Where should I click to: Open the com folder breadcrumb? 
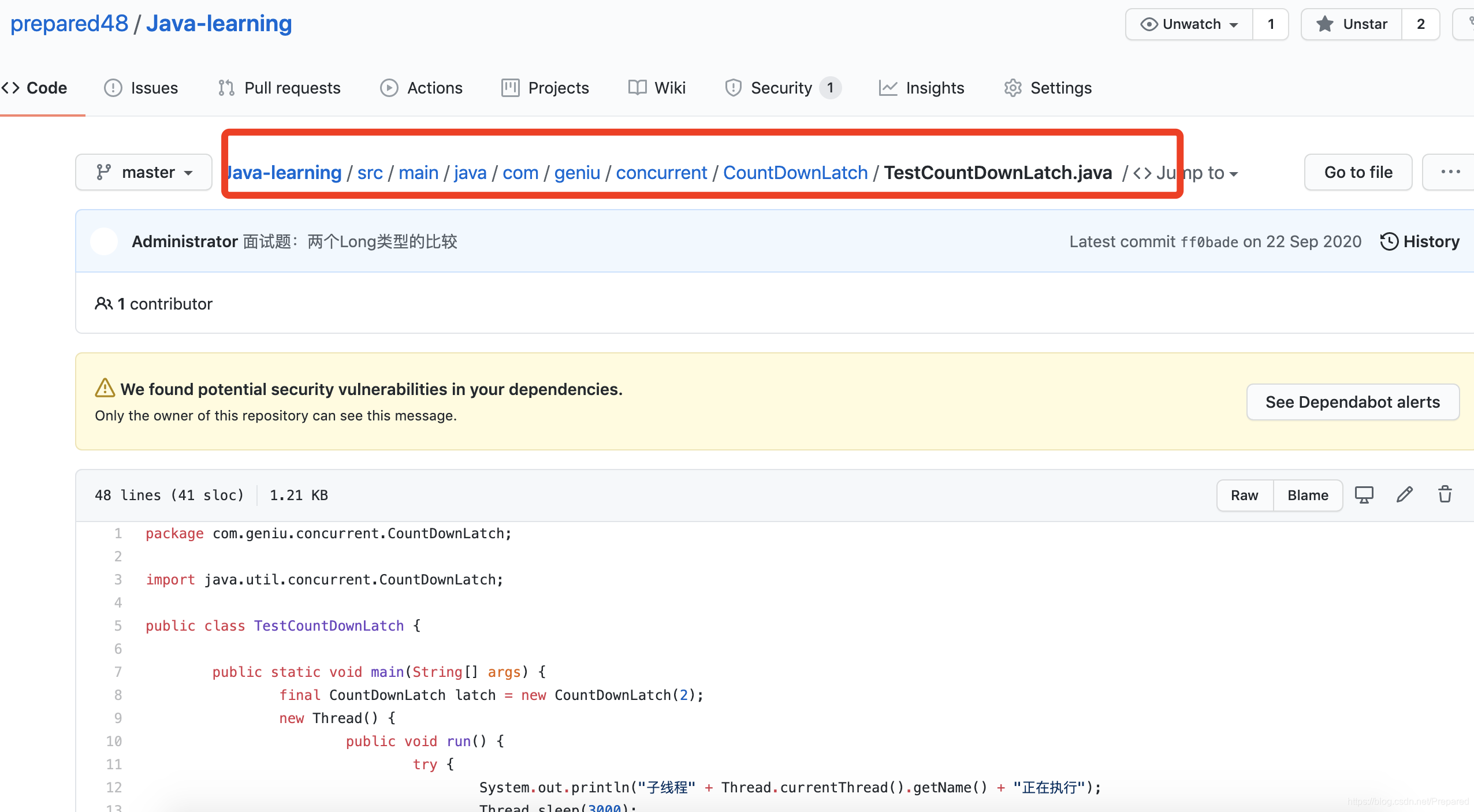pyautogui.click(x=520, y=173)
